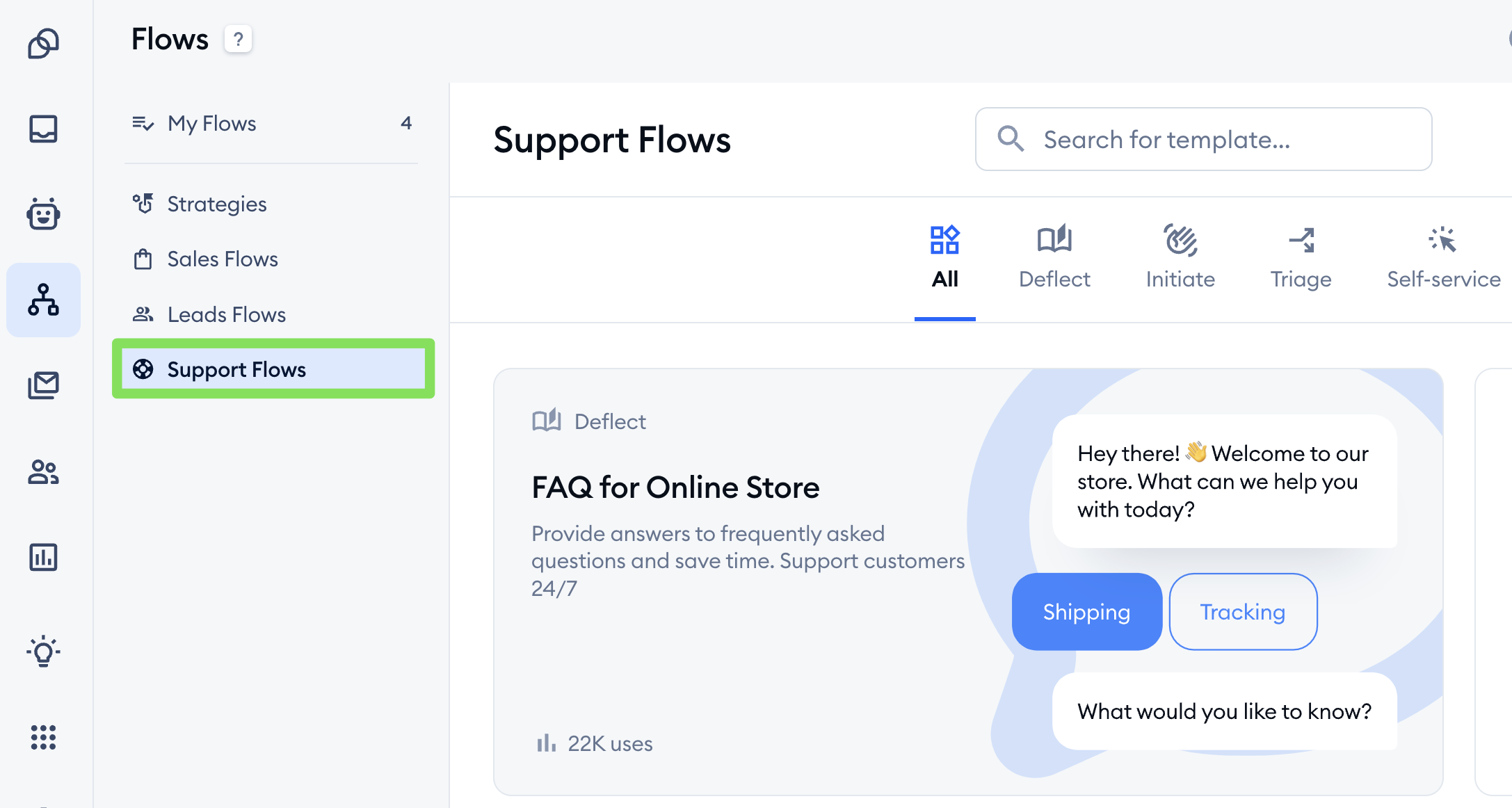Open the Inbox icon in sidebar
Screen dimensions: 1512x808
(x=43, y=129)
